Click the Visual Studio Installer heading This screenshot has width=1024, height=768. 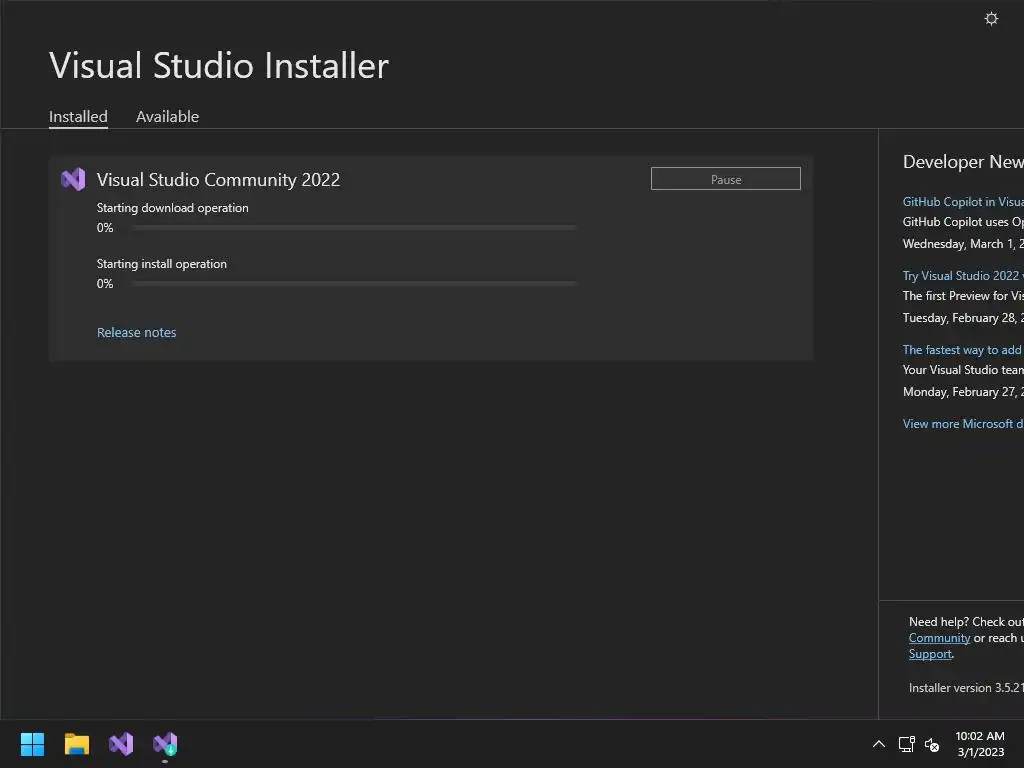pyautogui.click(x=219, y=65)
